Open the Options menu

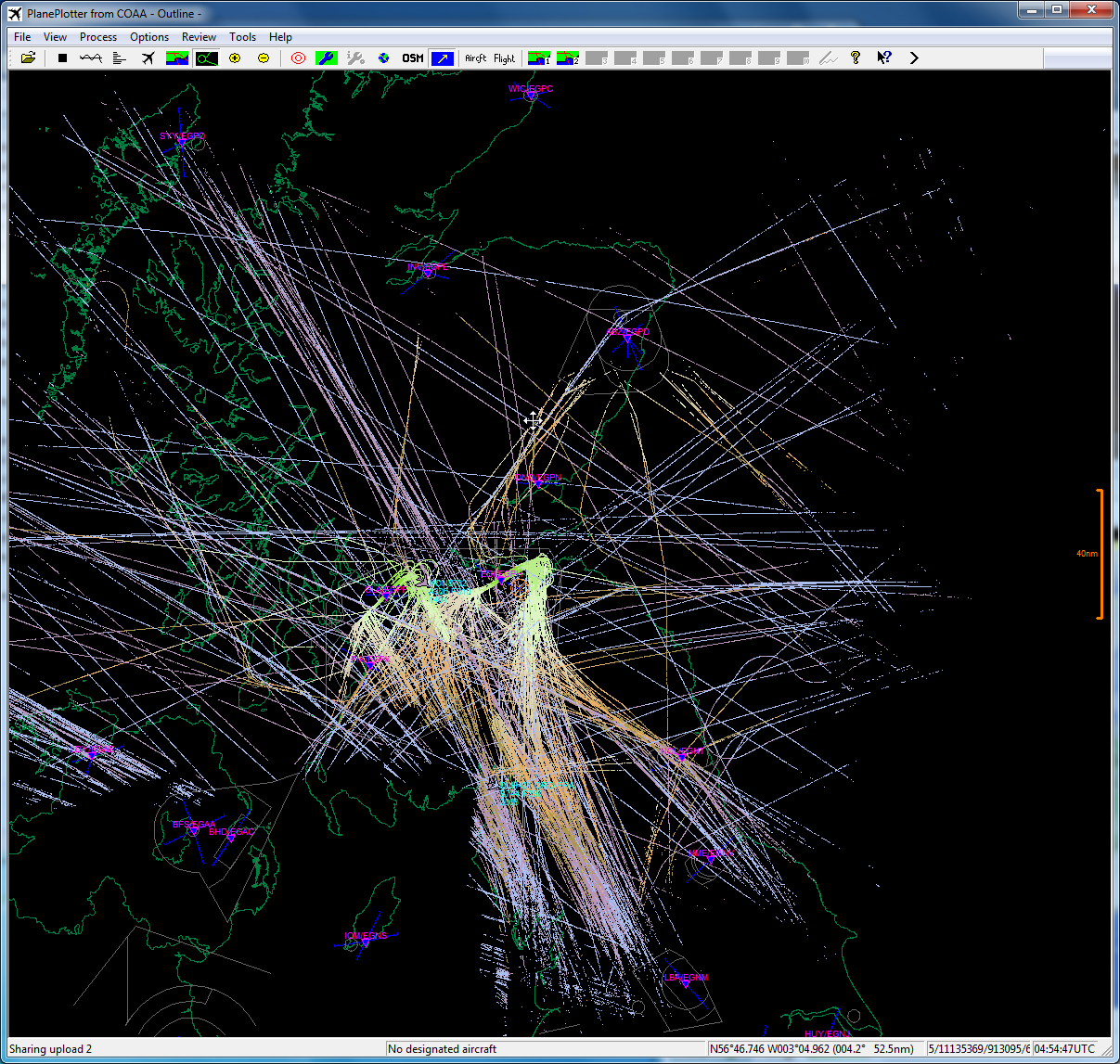pos(149,37)
